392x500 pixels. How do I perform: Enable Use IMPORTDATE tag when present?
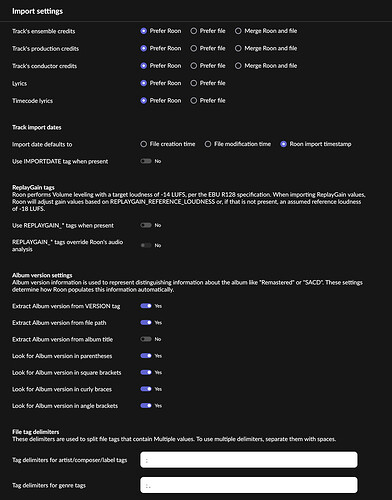click(x=146, y=161)
